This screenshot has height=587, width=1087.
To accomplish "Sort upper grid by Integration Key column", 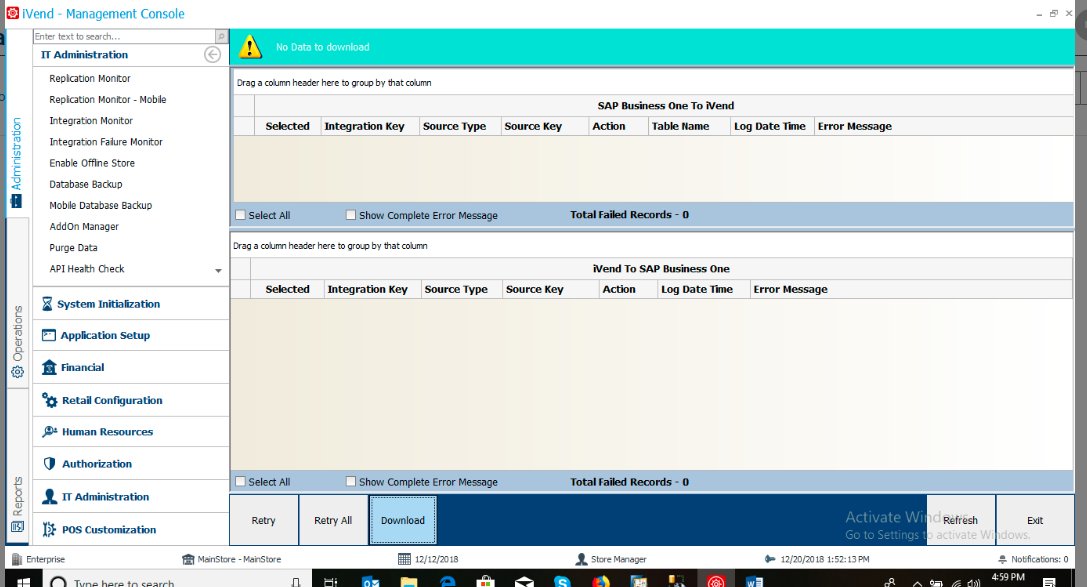I will (x=370, y=126).
